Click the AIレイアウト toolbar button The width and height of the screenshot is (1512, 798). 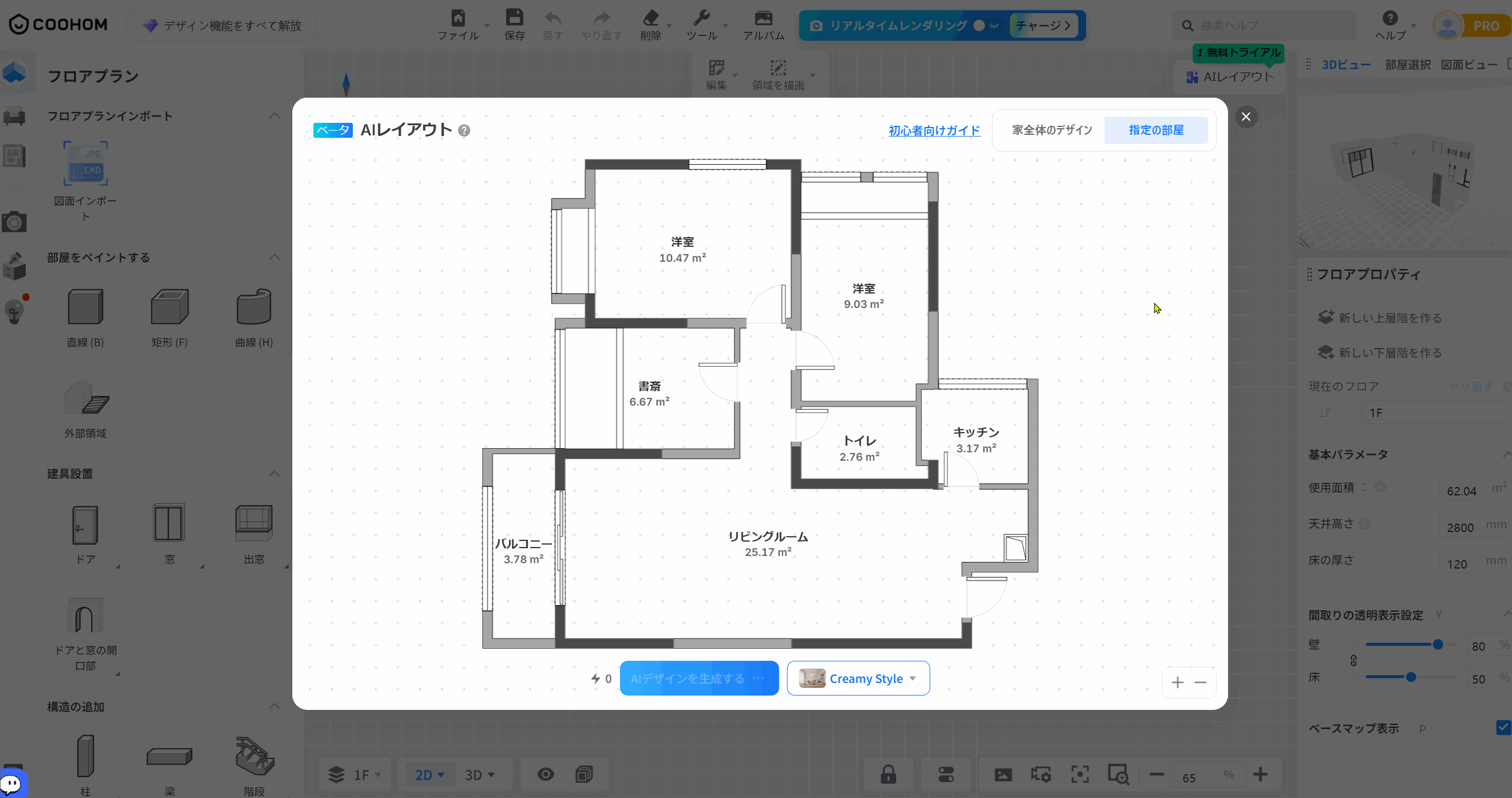click(x=1229, y=77)
